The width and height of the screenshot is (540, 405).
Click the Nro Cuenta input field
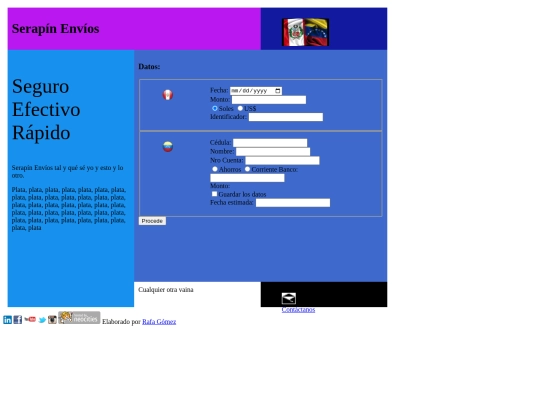click(x=282, y=160)
